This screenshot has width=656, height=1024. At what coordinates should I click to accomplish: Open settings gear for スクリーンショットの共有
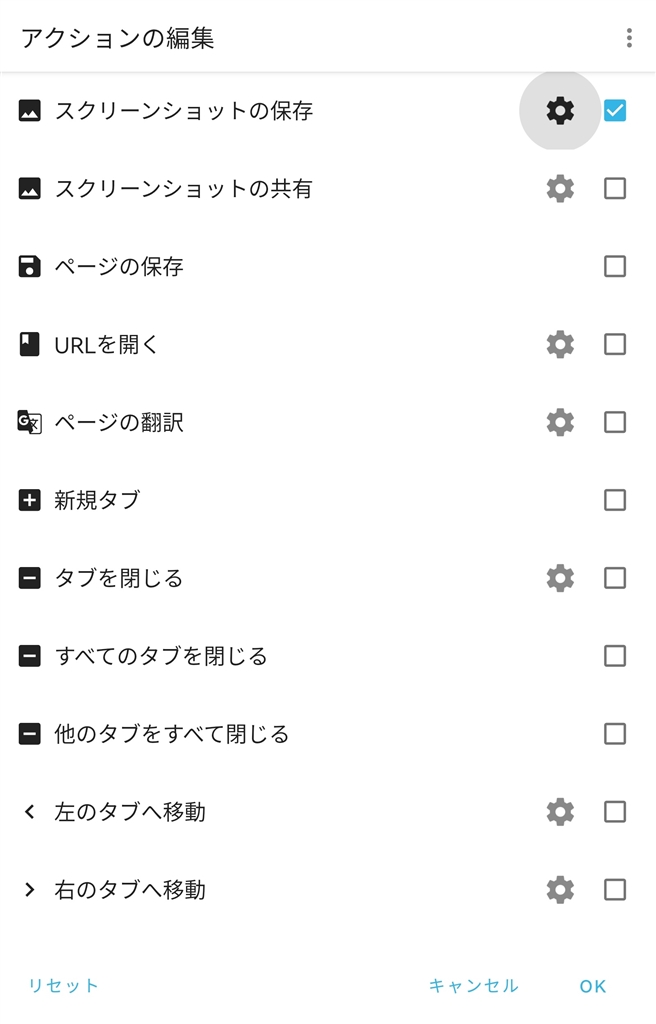[560, 188]
